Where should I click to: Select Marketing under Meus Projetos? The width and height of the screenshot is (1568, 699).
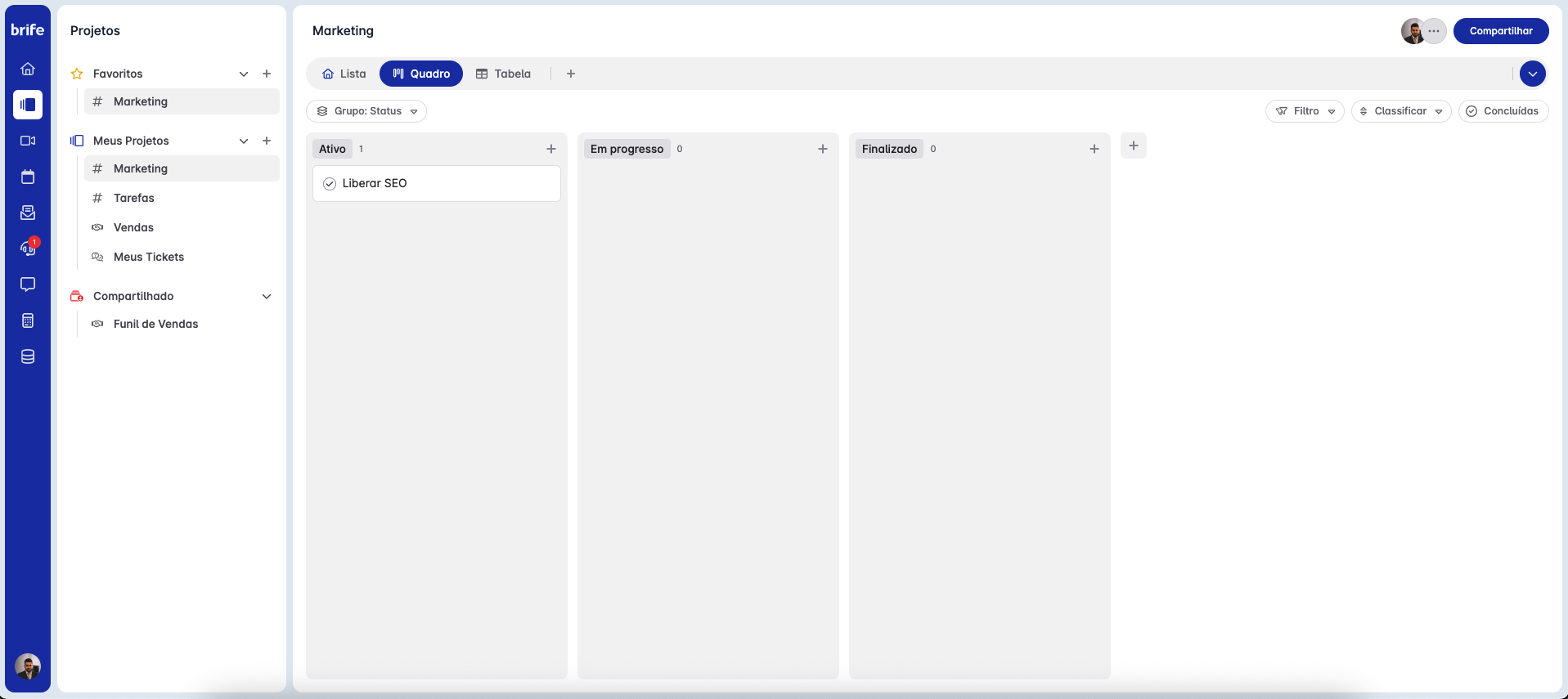tap(182, 168)
